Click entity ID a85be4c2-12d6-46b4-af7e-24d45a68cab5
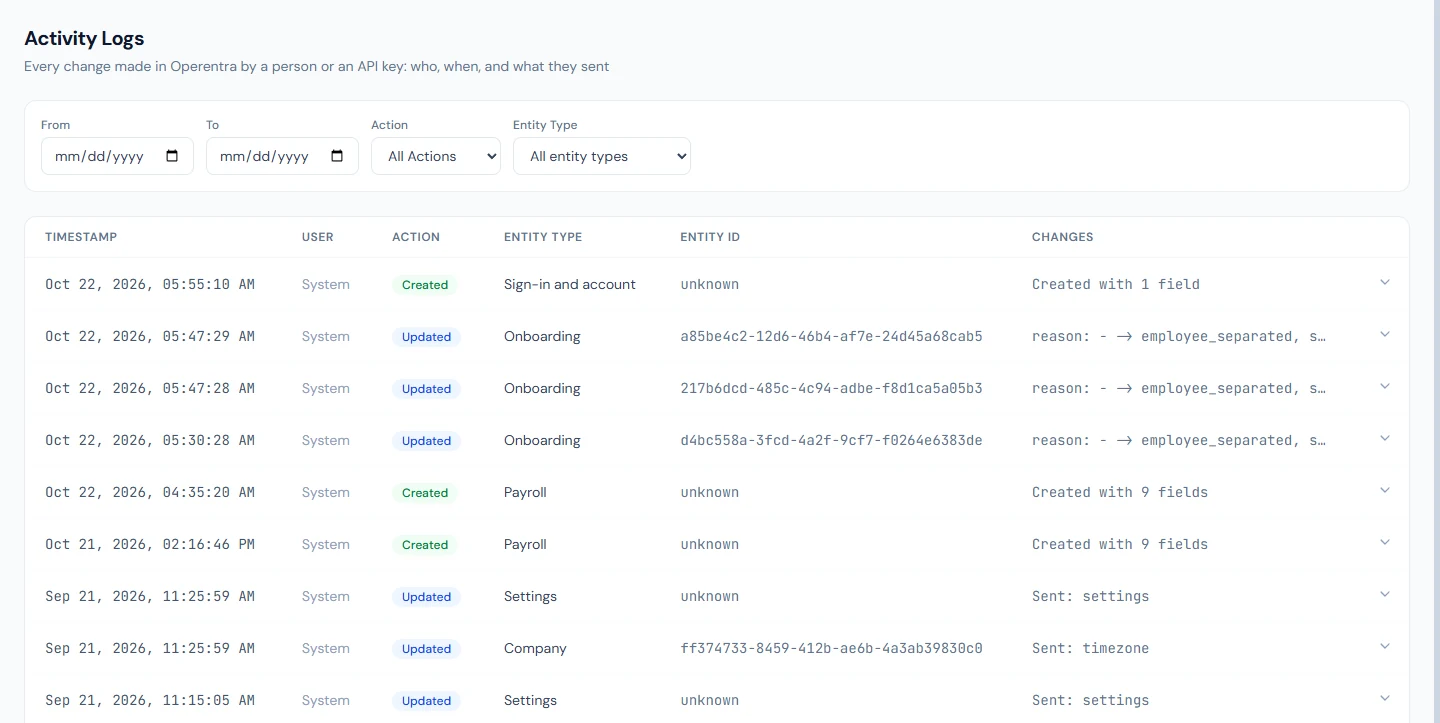The width and height of the screenshot is (1440, 723). pyautogui.click(x=831, y=336)
